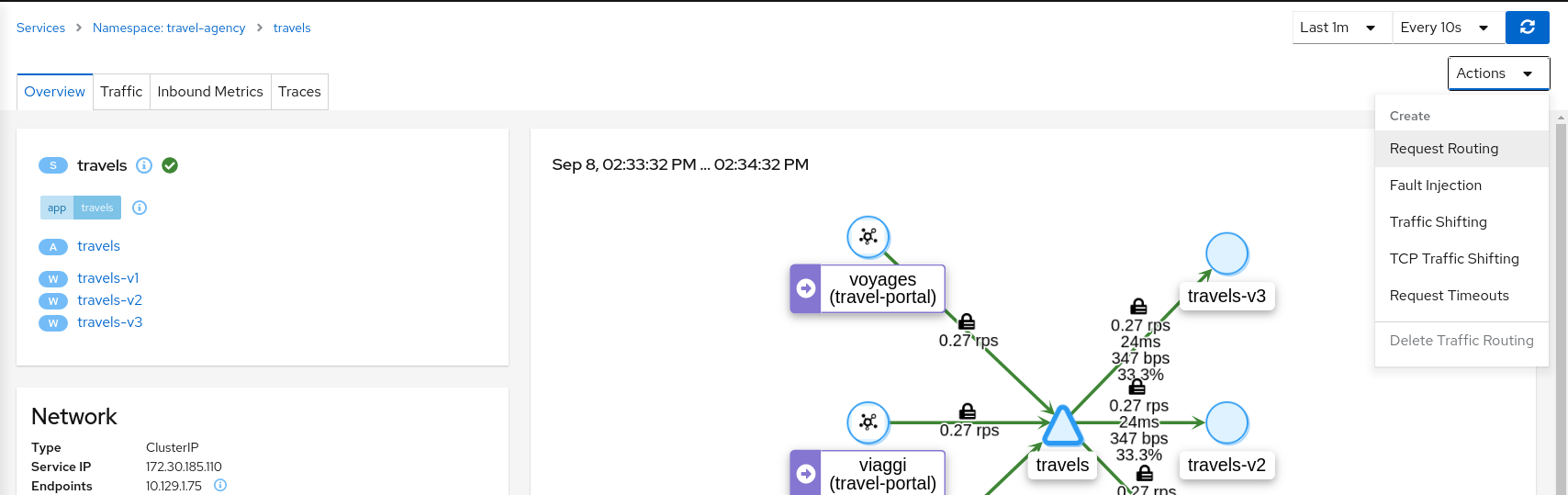Select Traffic Shifting menu option

[1438, 222]
